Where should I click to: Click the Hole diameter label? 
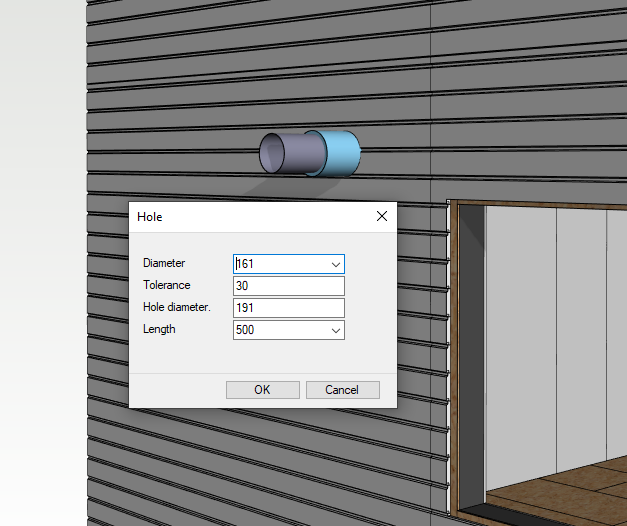(176, 308)
